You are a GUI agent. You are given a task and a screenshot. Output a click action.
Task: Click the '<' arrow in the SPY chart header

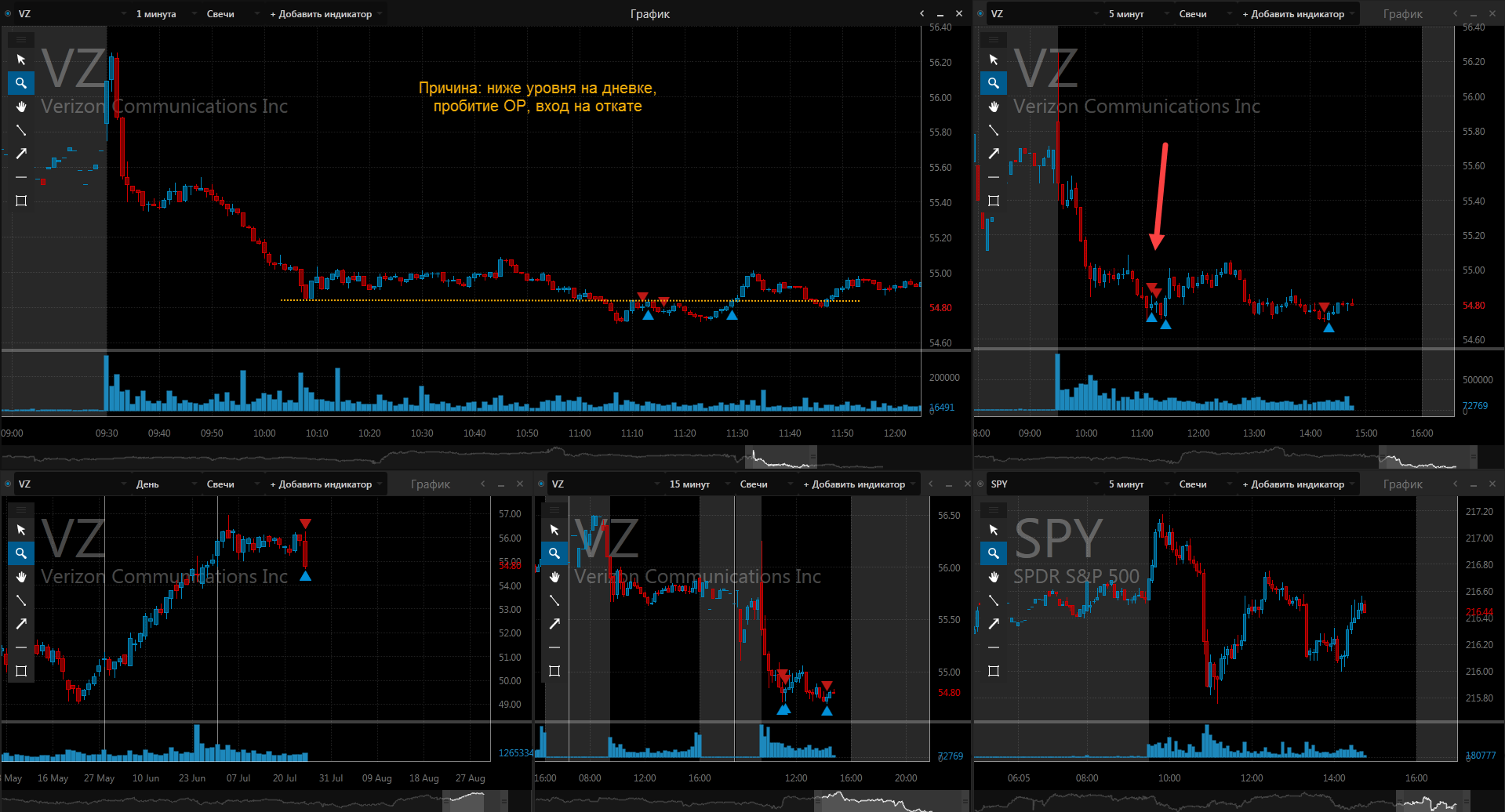[1456, 484]
